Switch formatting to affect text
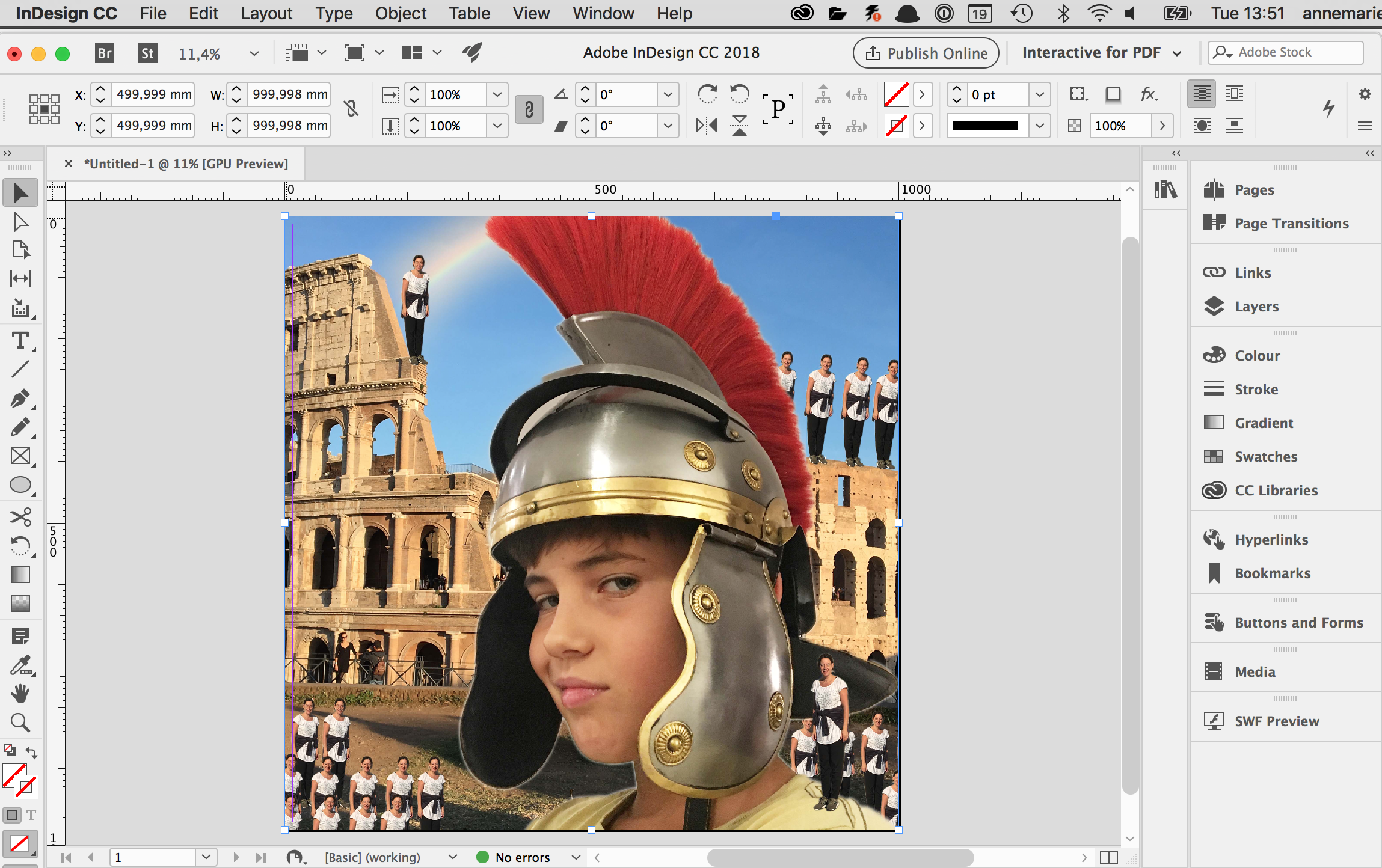 pyautogui.click(x=31, y=815)
